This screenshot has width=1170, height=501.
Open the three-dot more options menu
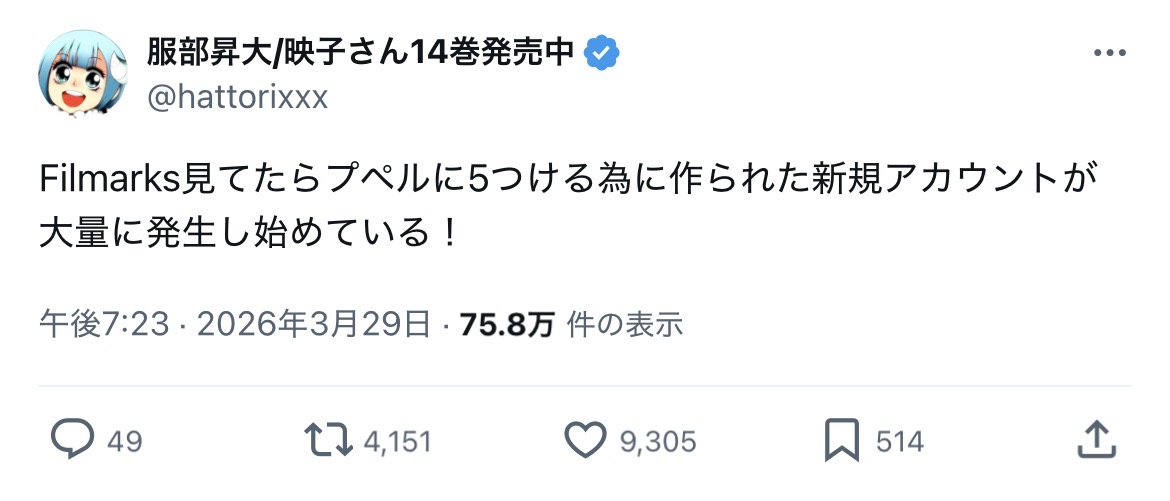tap(1110, 52)
